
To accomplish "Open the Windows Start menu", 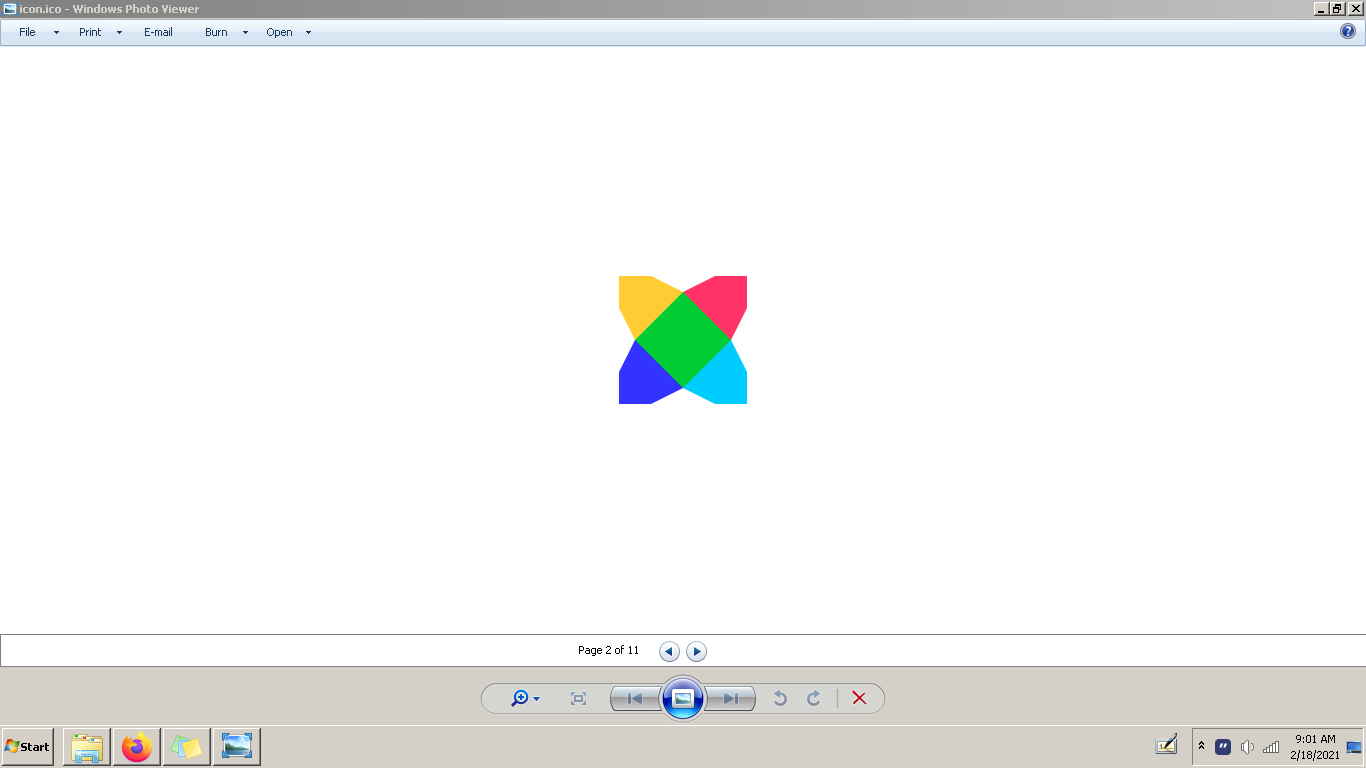I will point(28,746).
